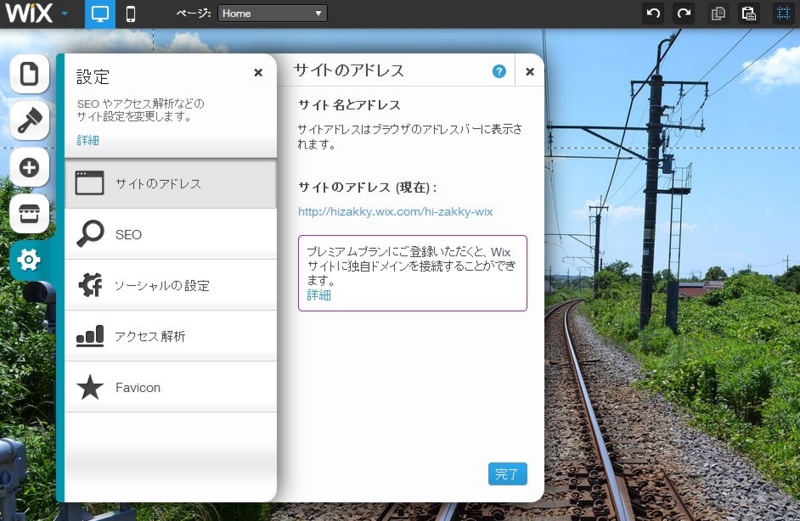Image resolution: width=800 pixels, height=521 pixels.
Task: Expand the dropdown arrow next to Wix logo
Action: (x=64, y=14)
